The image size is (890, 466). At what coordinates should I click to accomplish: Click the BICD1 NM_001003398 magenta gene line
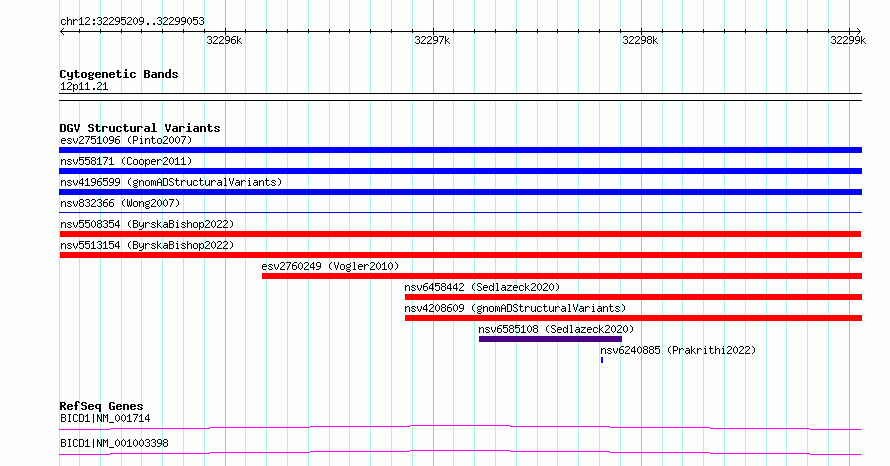(460, 452)
